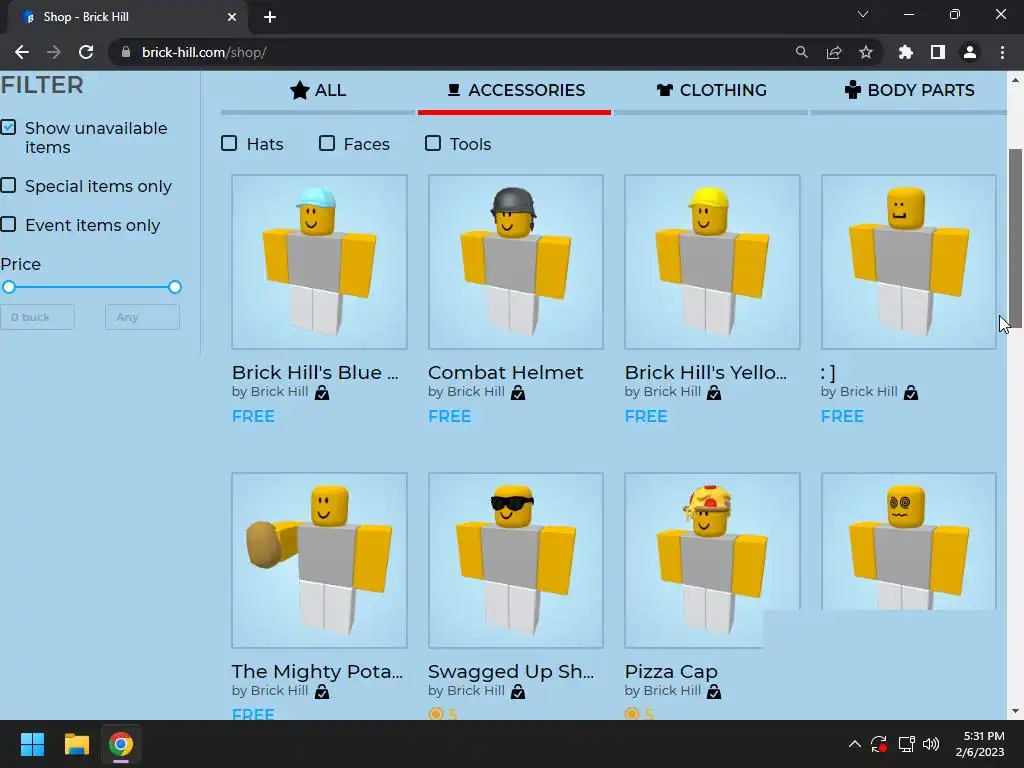Click the maximum price 'Any' field
Image resolution: width=1024 pixels, height=768 pixels.
pyautogui.click(x=142, y=317)
